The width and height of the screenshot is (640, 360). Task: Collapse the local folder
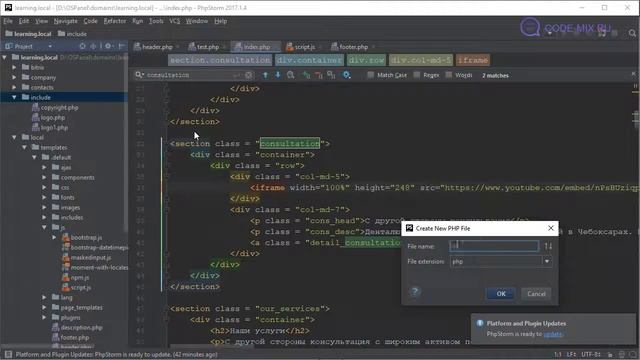click(14, 137)
